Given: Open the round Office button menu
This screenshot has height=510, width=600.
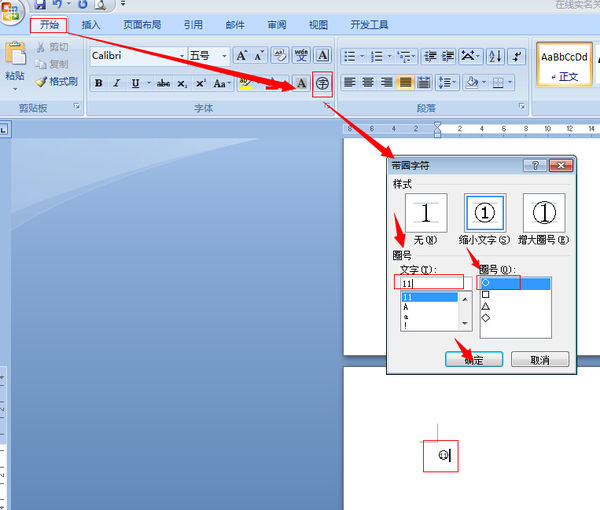Looking at the screenshot, I should pyautogui.click(x=11, y=11).
